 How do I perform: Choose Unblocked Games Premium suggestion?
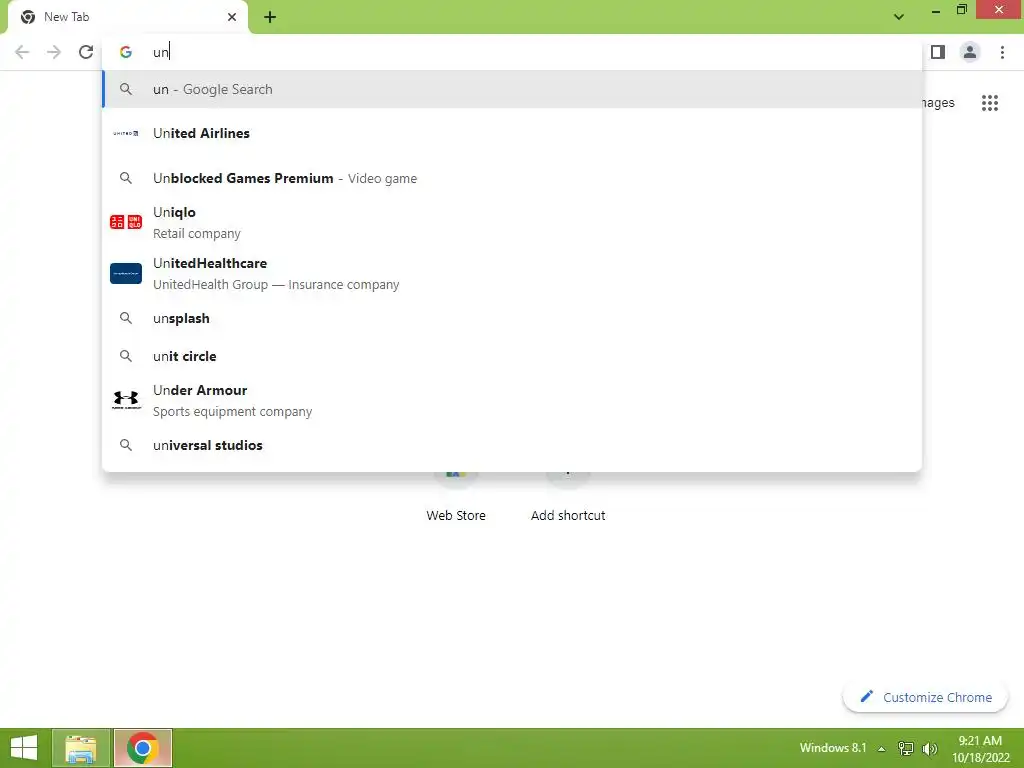(512, 178)
